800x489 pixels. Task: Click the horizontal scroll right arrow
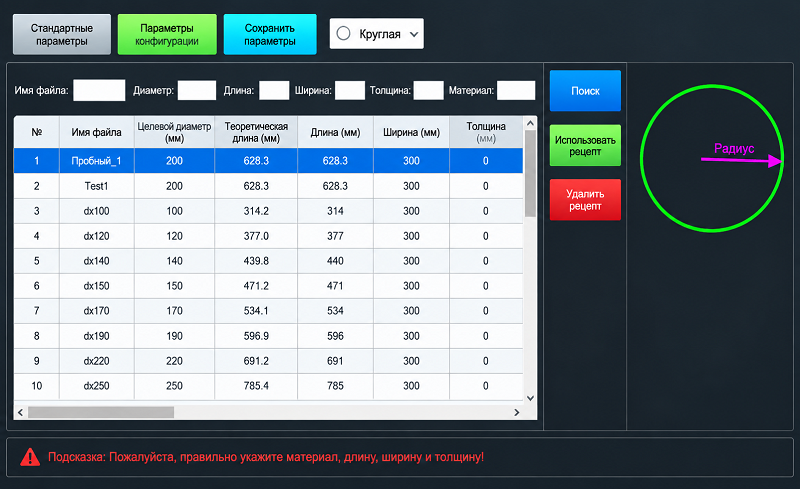pyautogui.click(x=517, y=412)
